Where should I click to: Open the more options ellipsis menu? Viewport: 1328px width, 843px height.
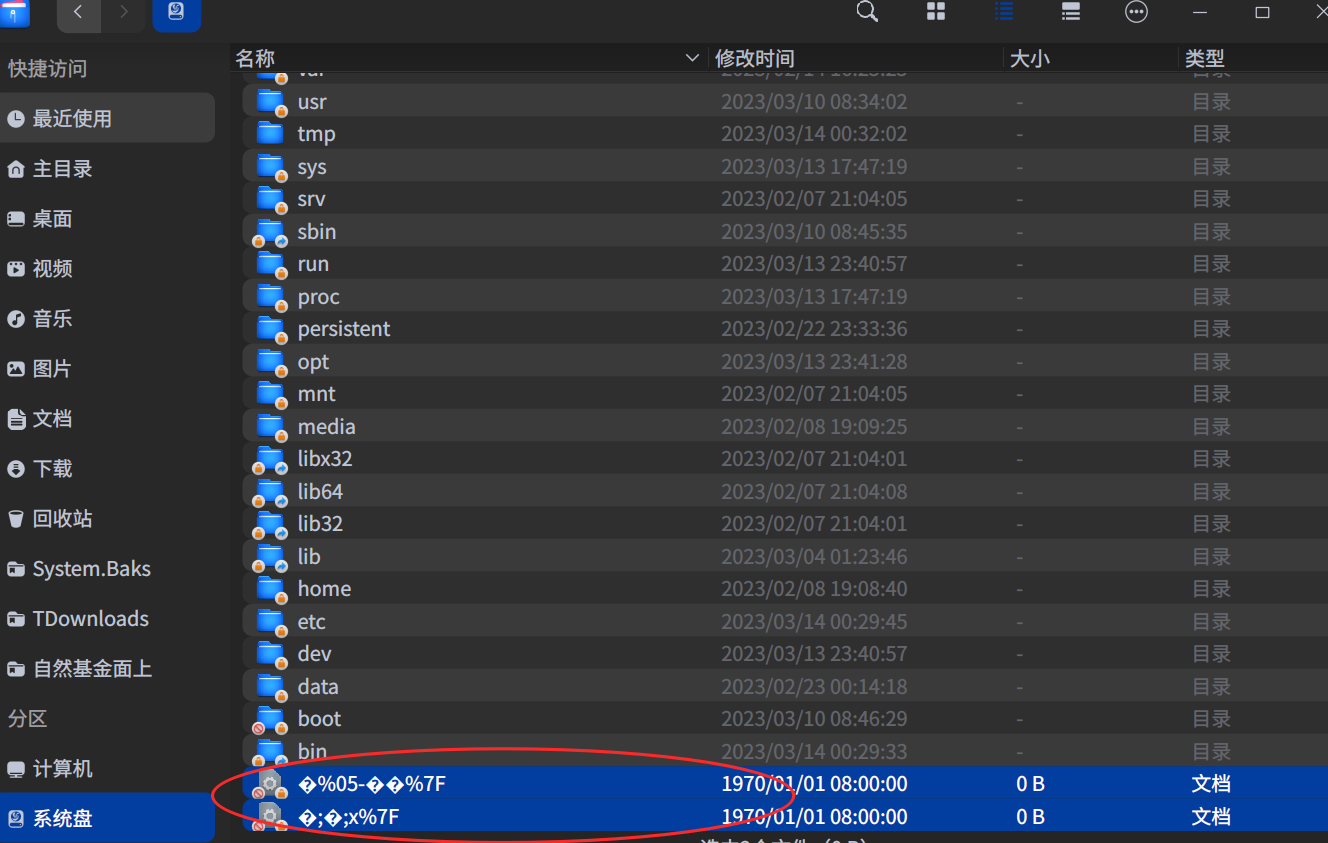1137,12
